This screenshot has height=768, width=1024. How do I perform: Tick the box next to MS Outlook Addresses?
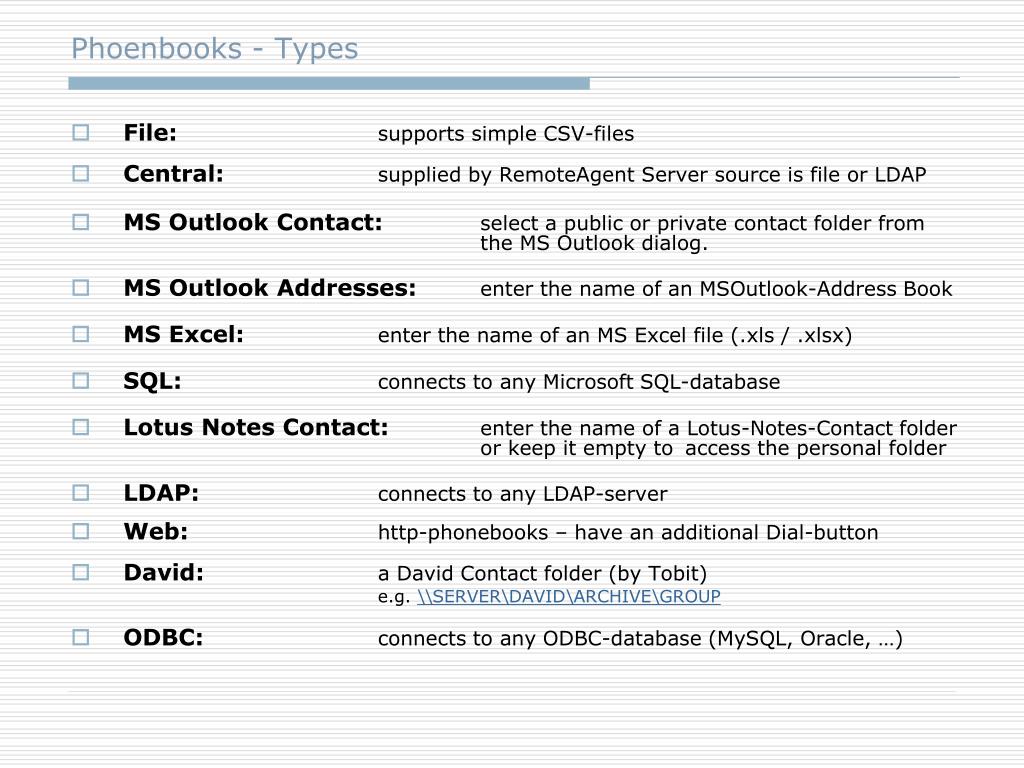coord(81,287)
